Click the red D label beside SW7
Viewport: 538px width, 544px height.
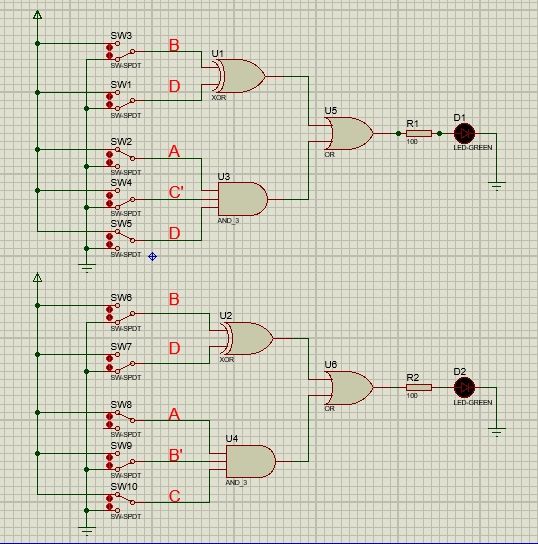click(174, 348)
